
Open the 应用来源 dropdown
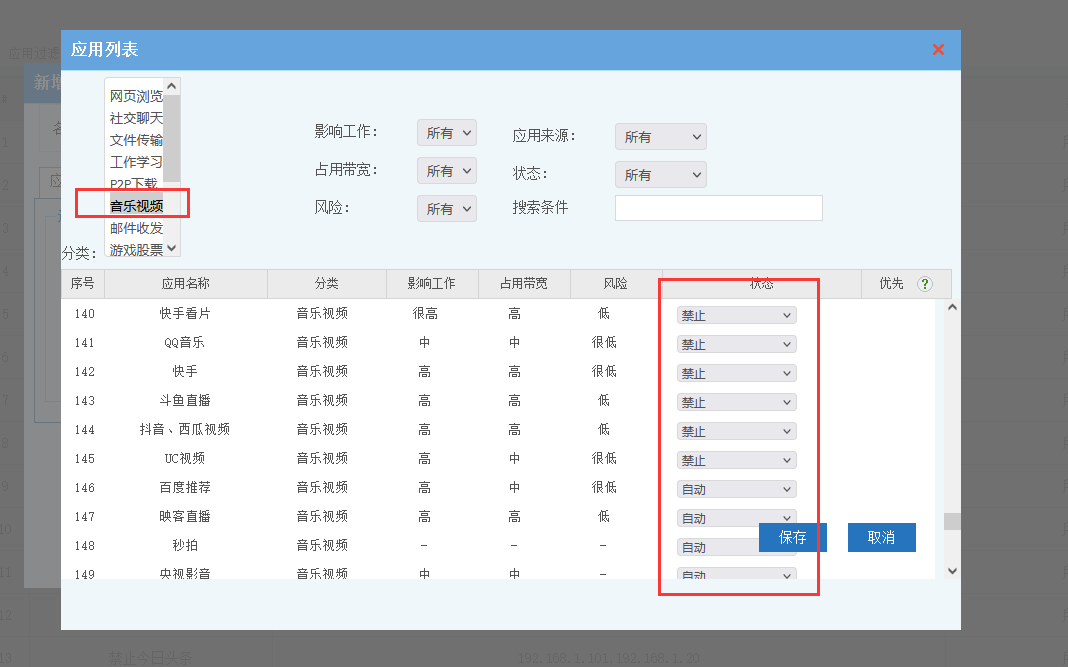(660, 137)
